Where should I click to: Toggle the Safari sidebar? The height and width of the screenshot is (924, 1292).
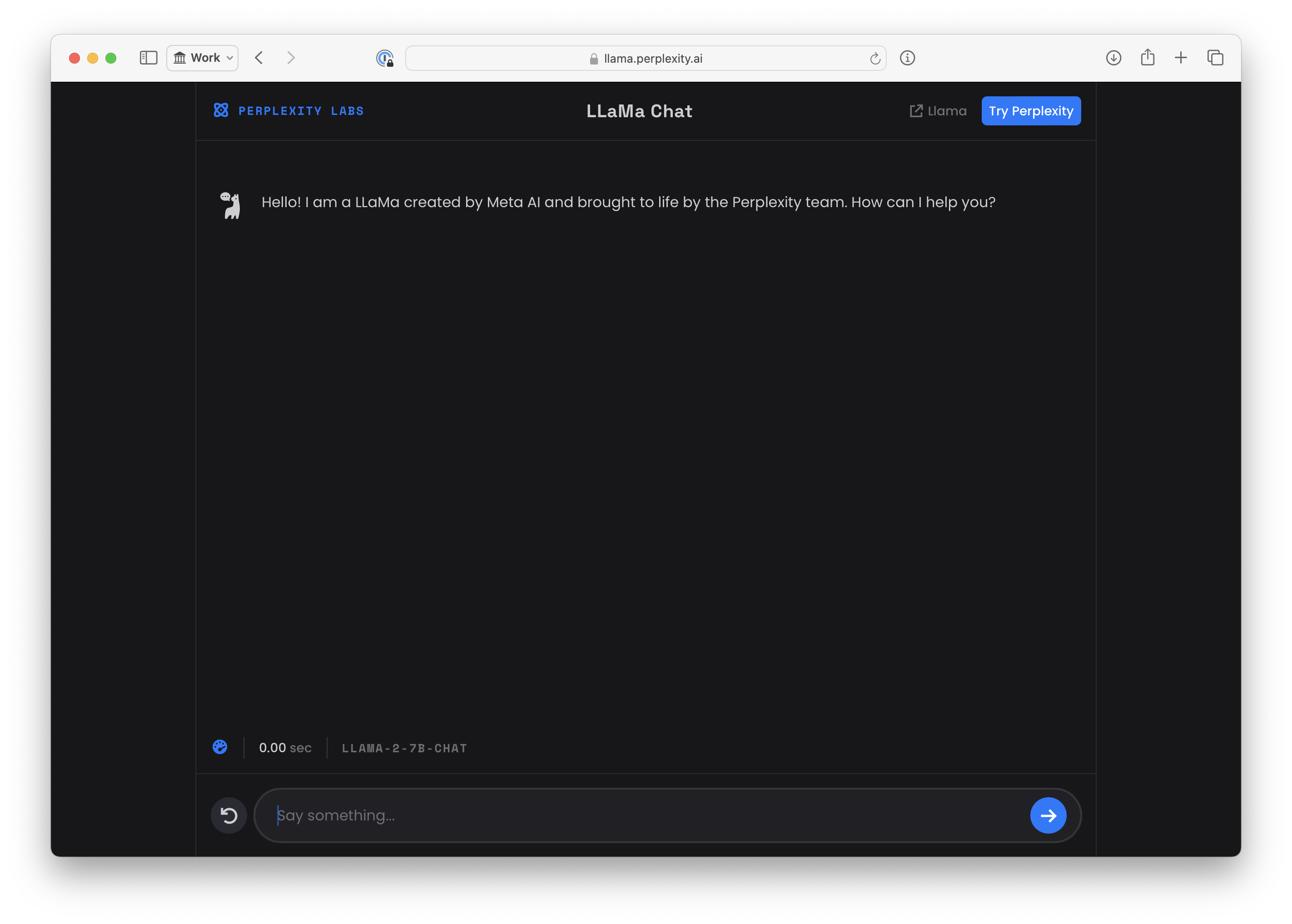pyautogui.click(x=149, y=58)
